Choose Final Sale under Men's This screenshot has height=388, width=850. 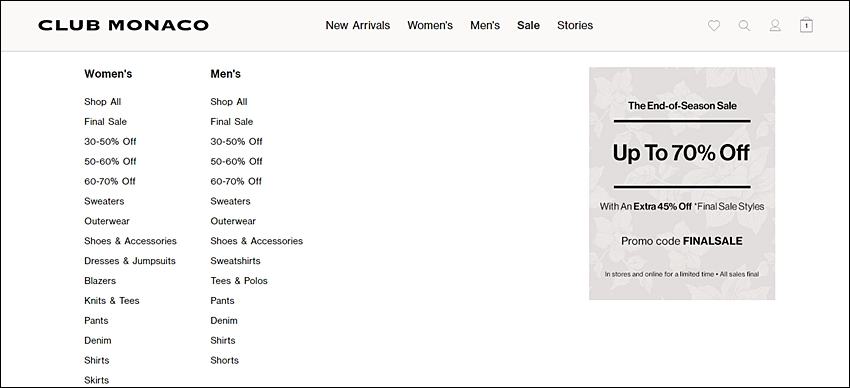231,122
